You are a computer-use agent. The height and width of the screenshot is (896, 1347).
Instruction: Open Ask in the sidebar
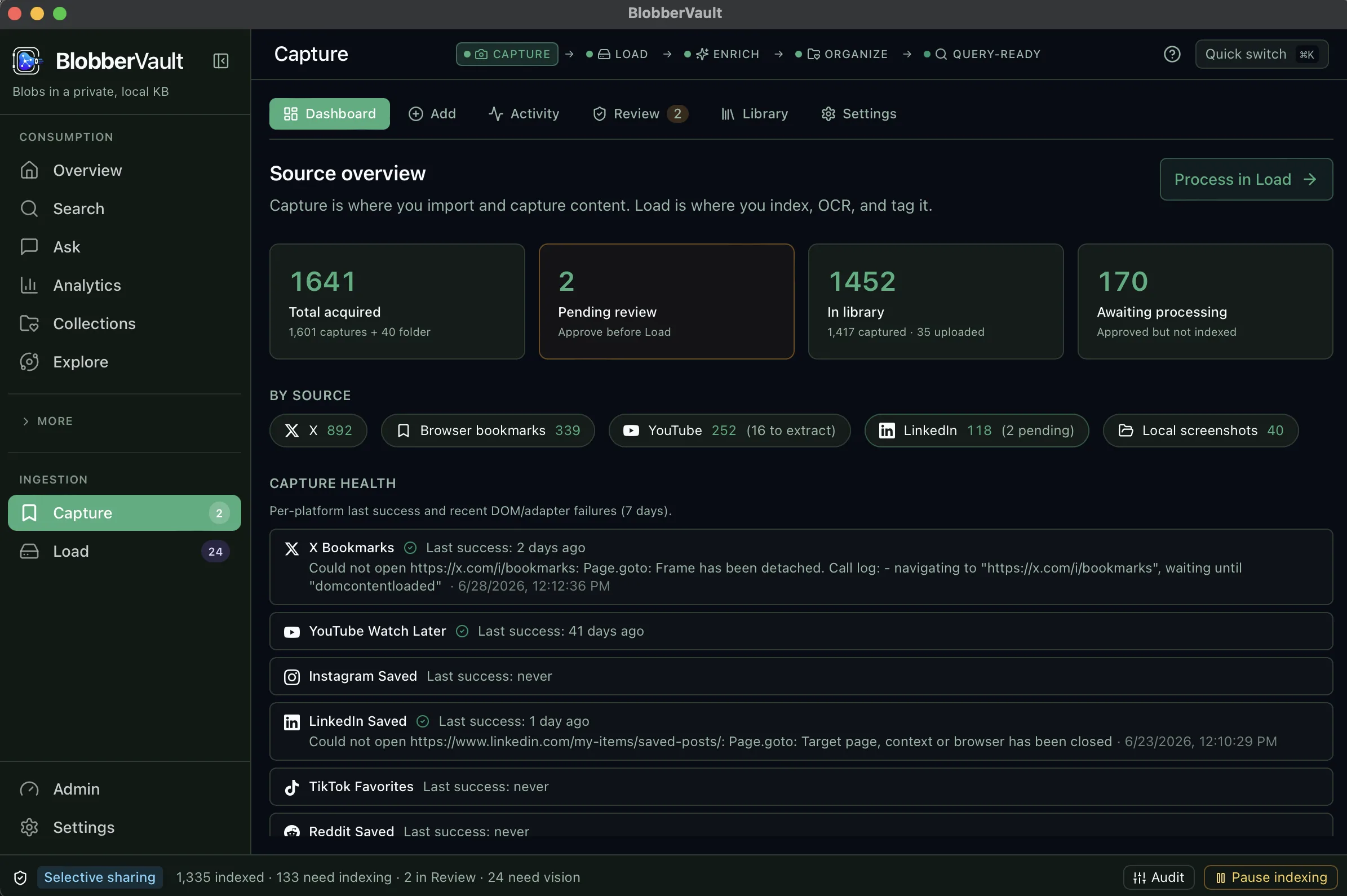click(x=124, y=247)
